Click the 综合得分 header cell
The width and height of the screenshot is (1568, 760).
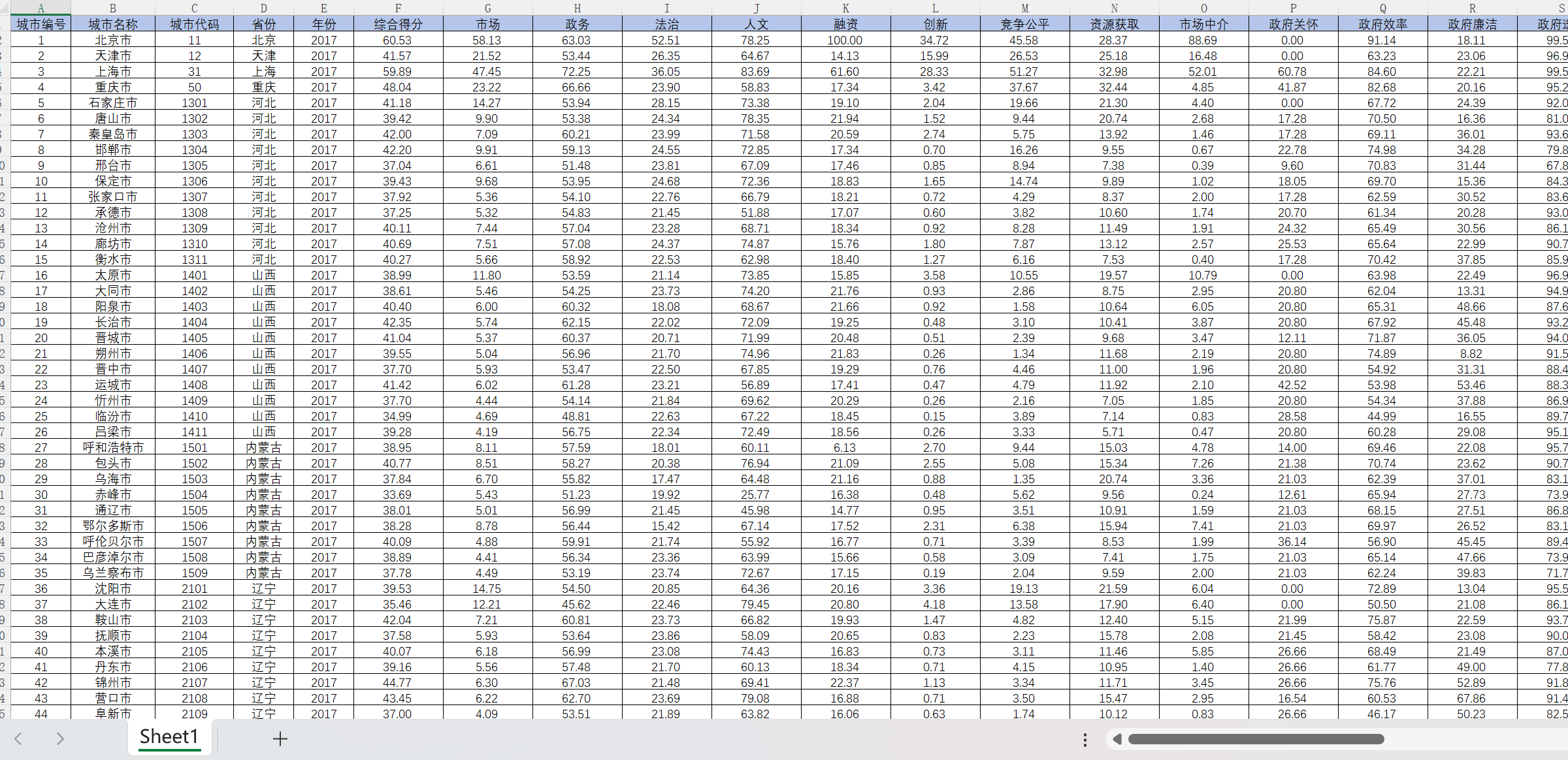(399, 24)
